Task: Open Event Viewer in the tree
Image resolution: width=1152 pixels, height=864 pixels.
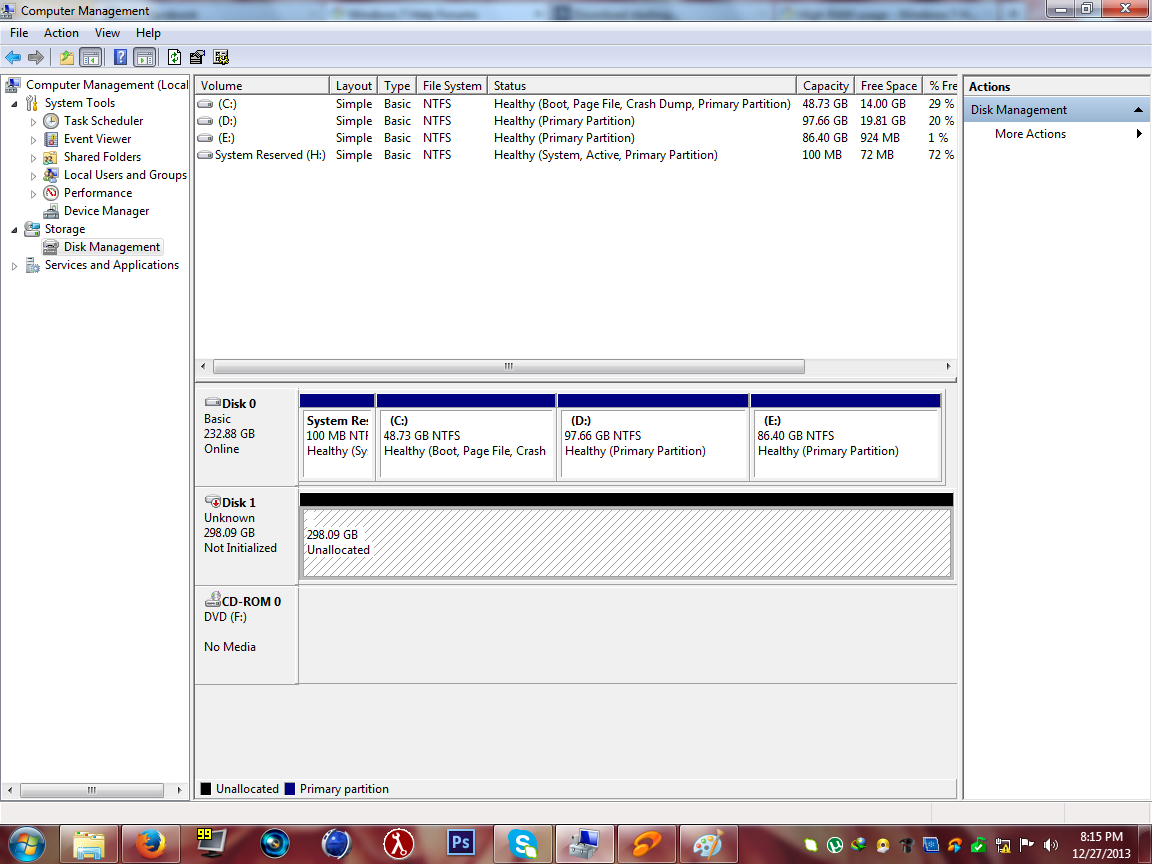Action: [x=97, y=139]
